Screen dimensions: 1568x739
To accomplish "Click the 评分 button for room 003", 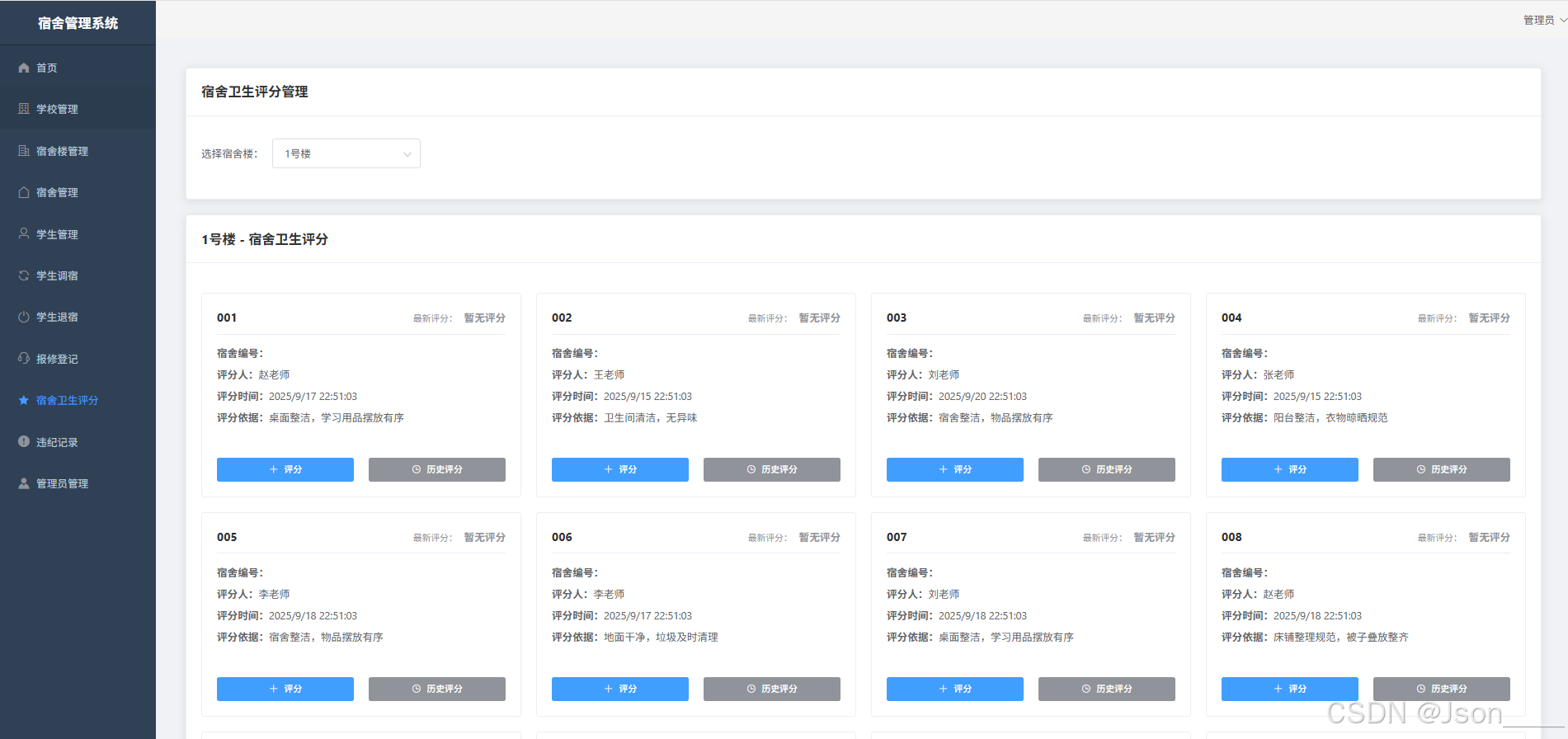I will point(955,469).
